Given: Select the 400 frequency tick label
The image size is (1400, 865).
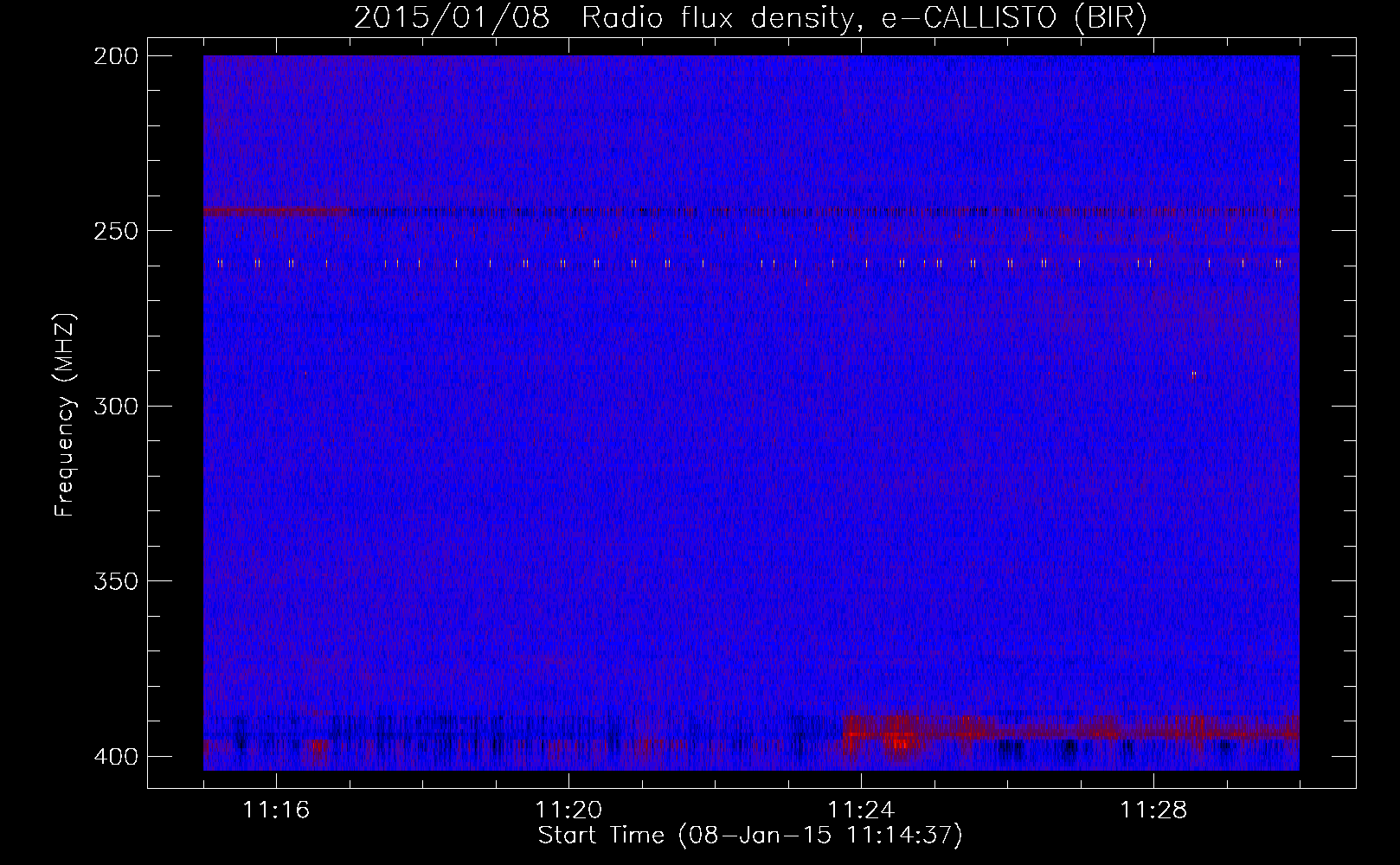Looking at the screenshot, I should pos(115,757).
